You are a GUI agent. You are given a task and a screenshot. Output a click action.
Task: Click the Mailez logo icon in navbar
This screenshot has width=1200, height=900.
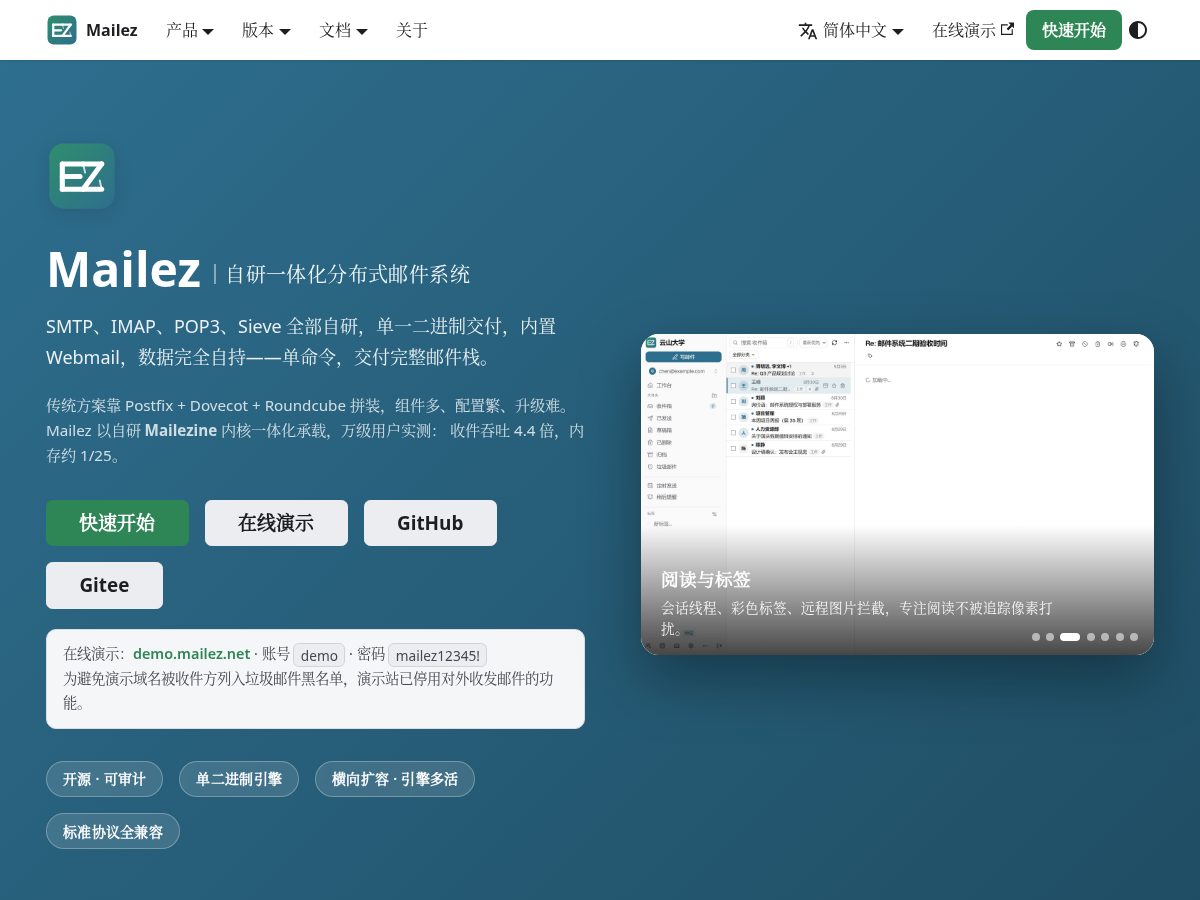click(x=62, y=30)
